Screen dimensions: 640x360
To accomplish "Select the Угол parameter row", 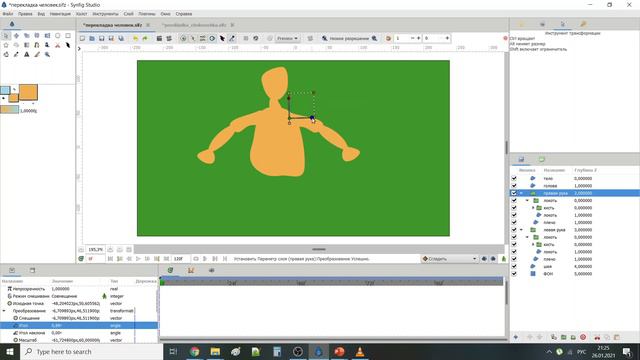I will [79, 326].
